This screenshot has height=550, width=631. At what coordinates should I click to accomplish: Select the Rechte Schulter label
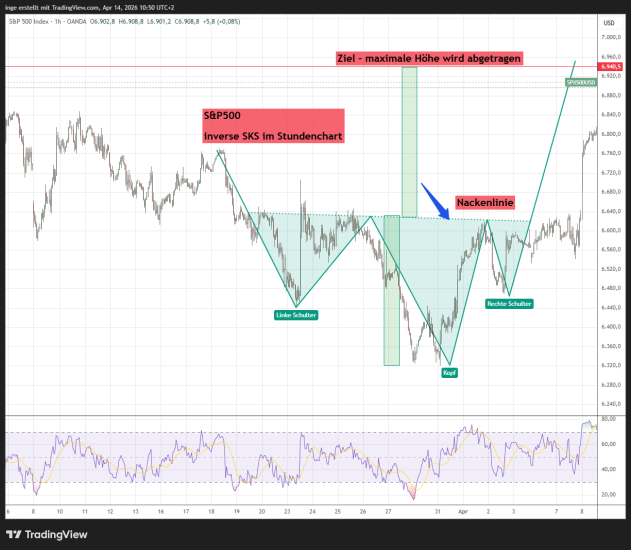(509, 303)
